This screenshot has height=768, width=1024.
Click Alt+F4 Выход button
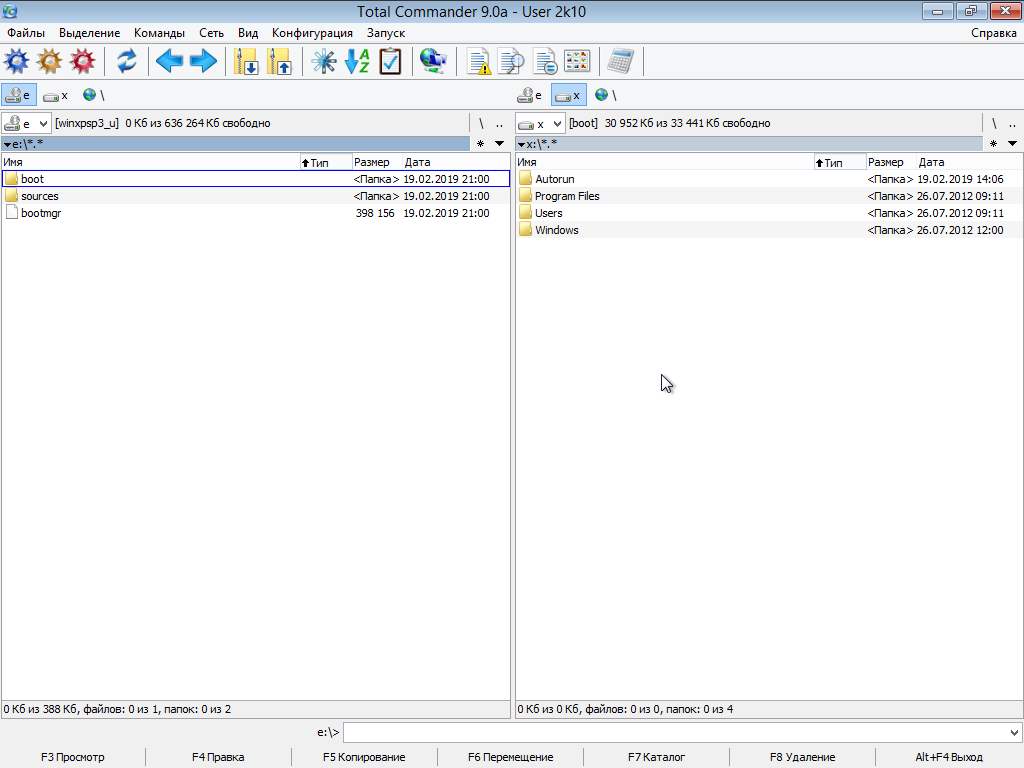tap(949, 757)
